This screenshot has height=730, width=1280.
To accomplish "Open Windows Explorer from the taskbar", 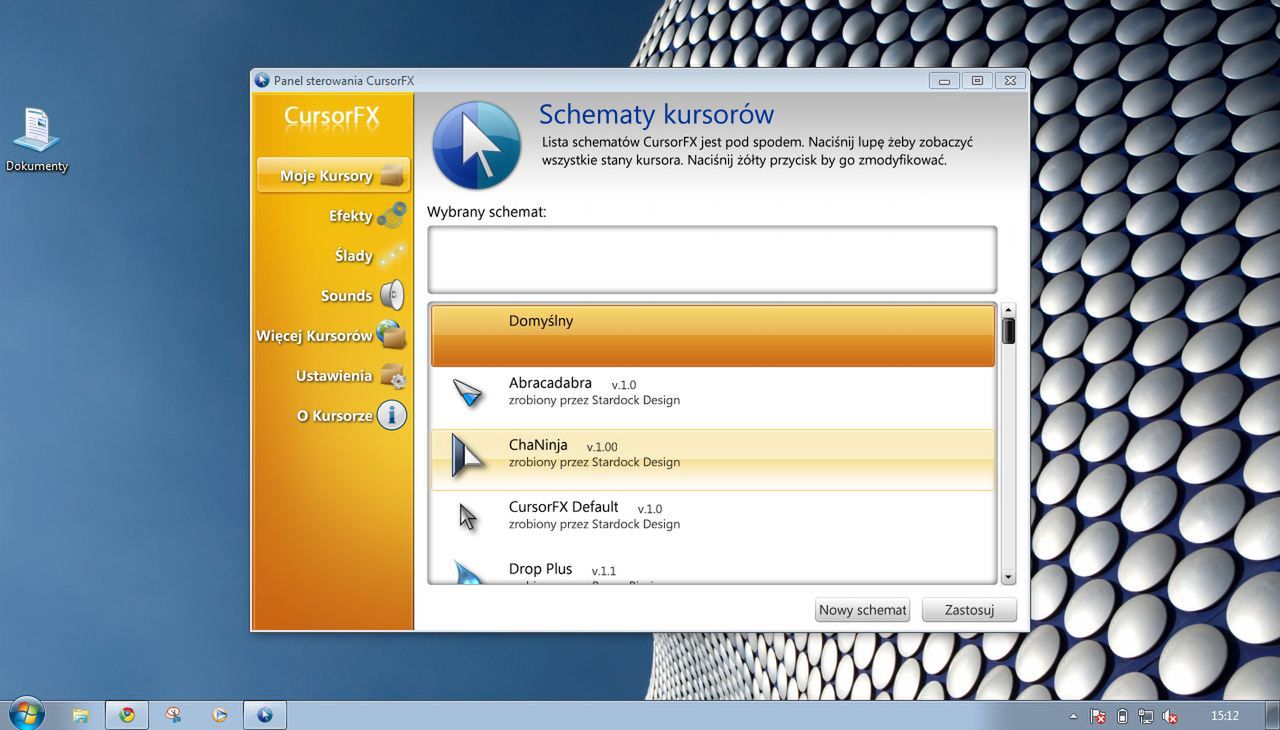I will tap(81, 715).
